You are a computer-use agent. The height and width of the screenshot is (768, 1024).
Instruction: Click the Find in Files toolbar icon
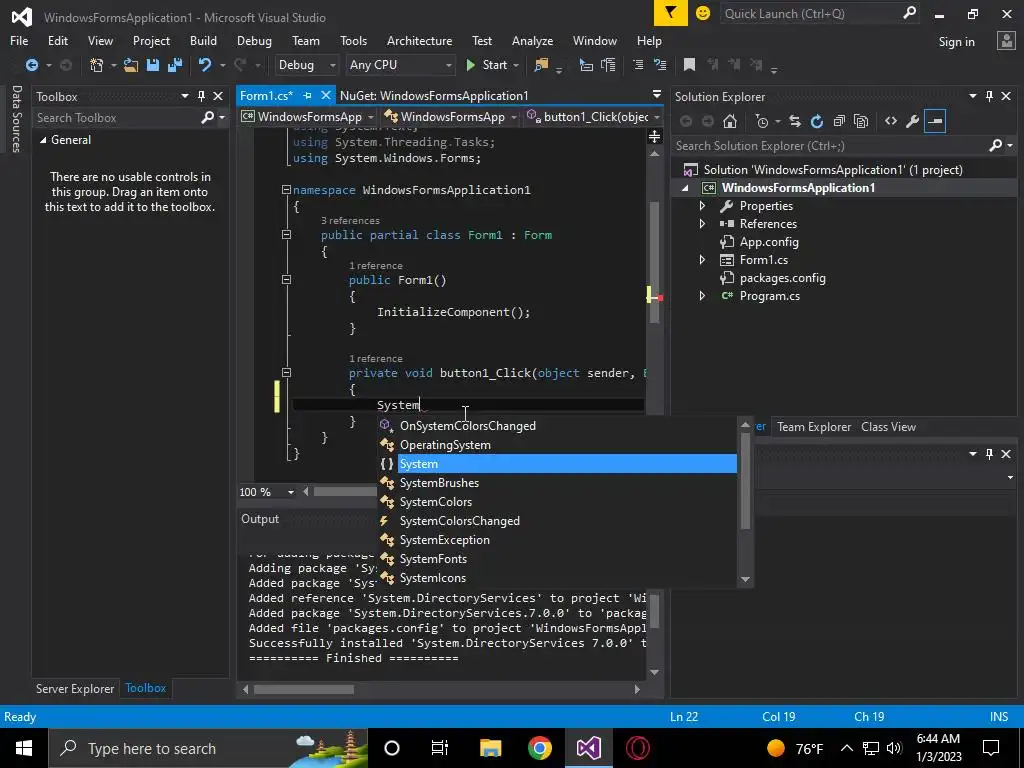(x=541, y=65)
